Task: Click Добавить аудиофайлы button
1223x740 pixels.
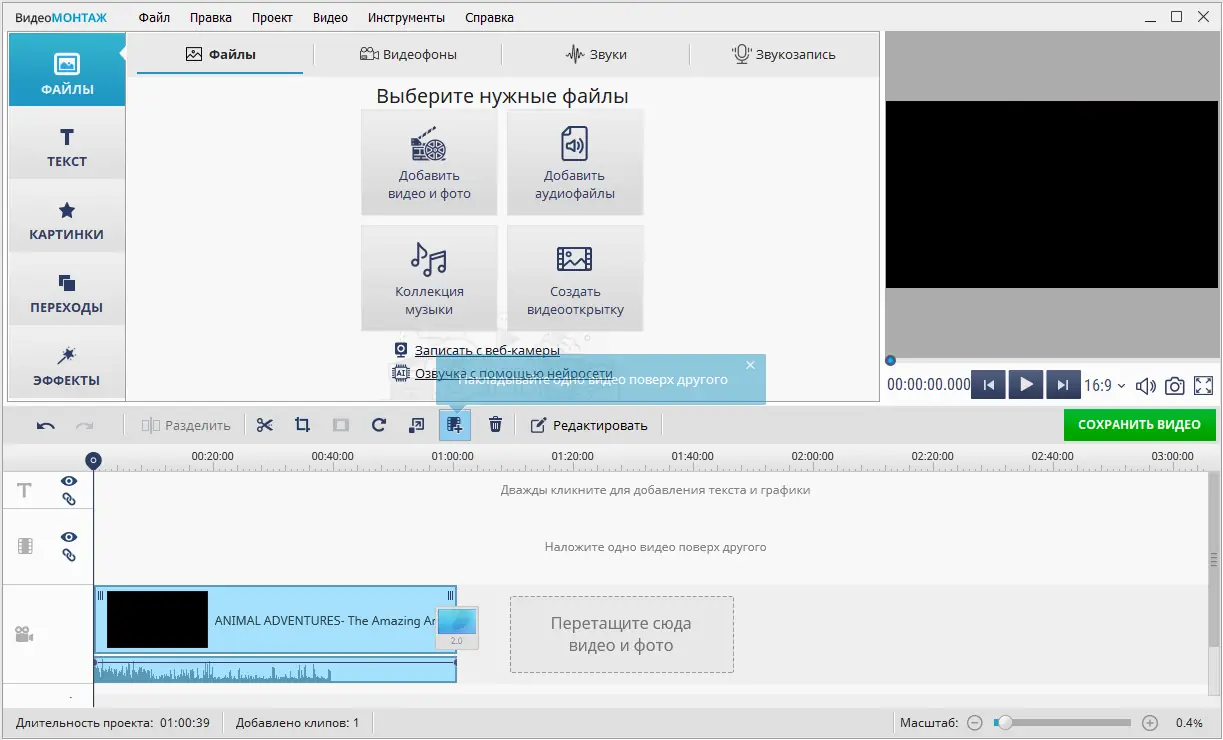Action: pos(575,162)
